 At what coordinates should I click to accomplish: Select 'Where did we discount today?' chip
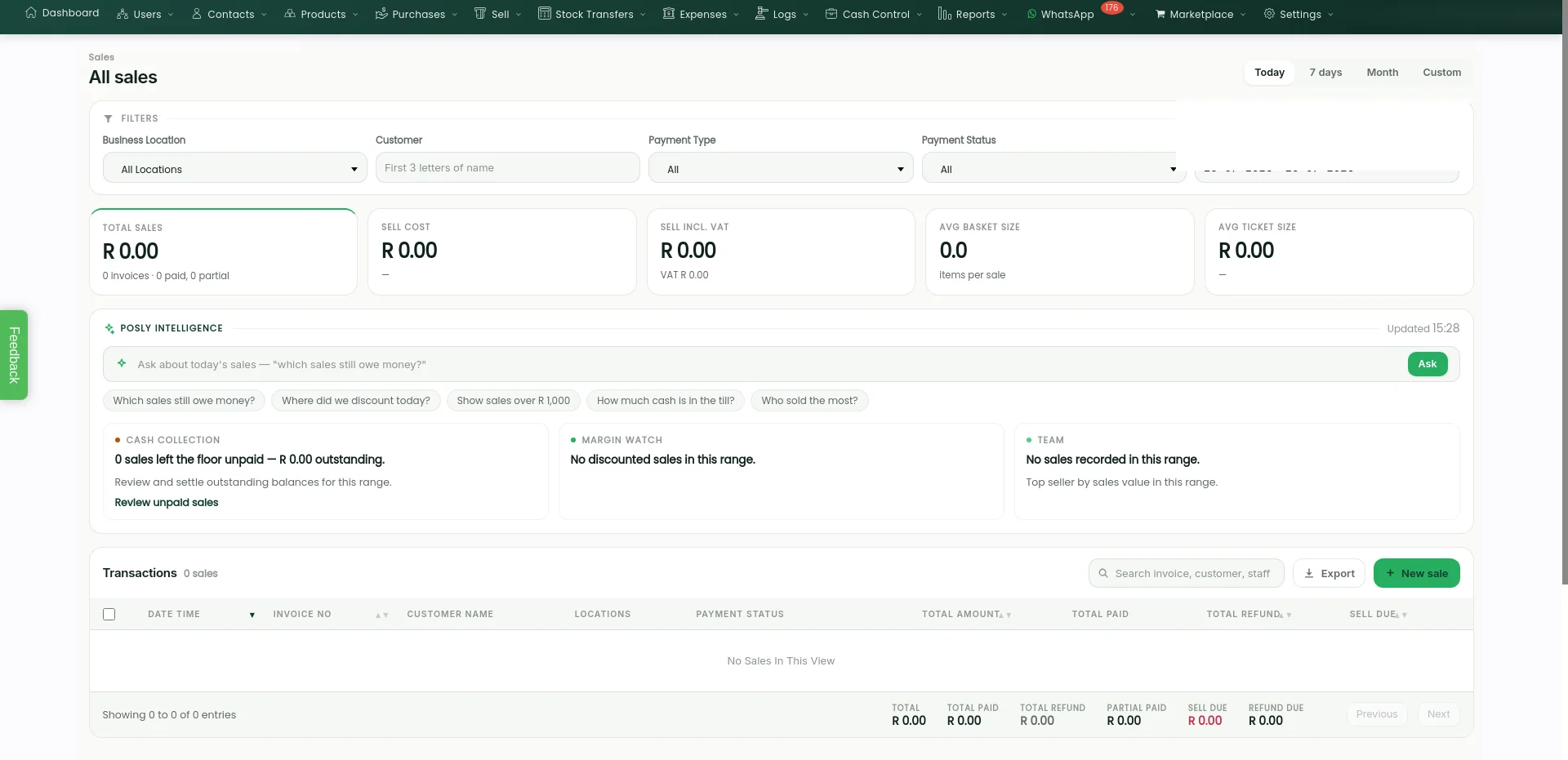pos(356,400)
